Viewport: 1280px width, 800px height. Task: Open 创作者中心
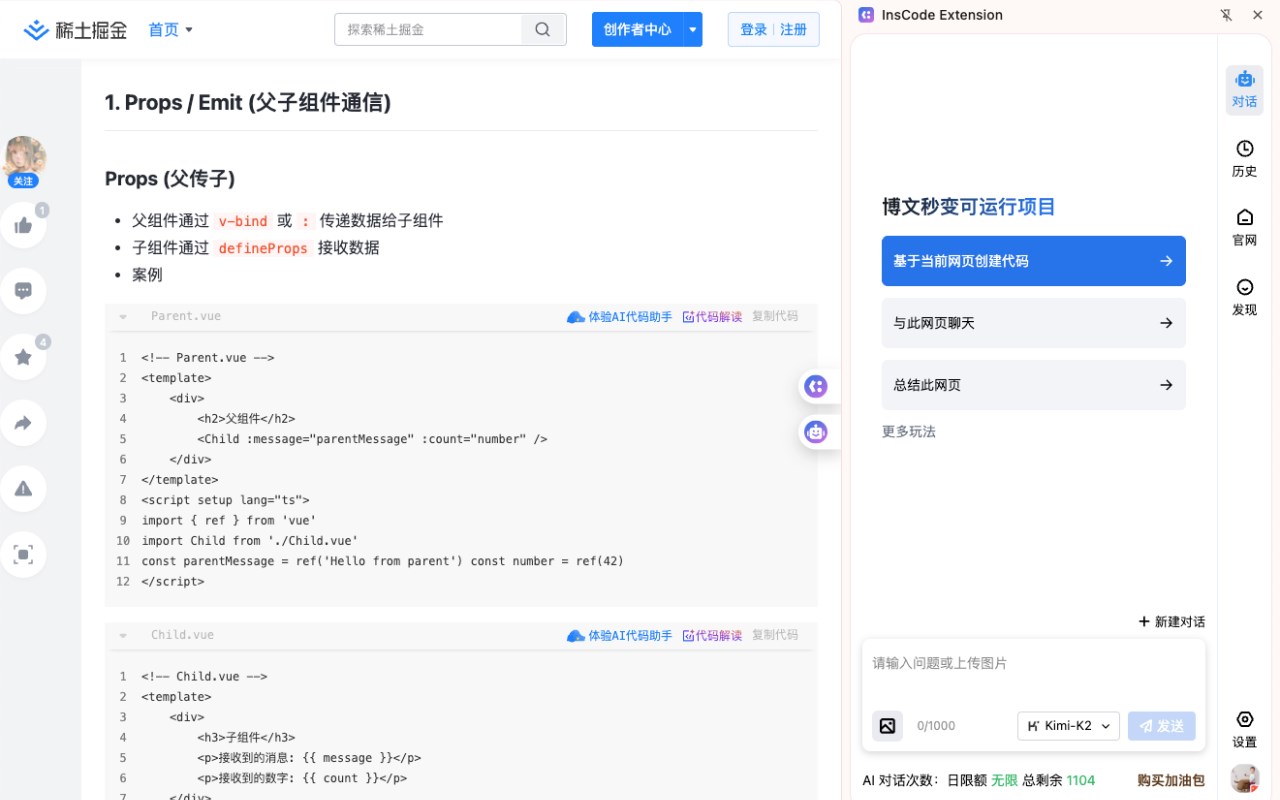click(637, 30)
